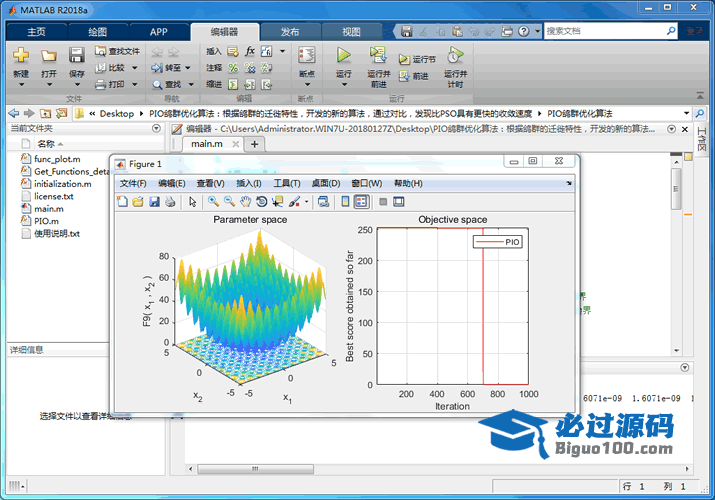Click the Edit Plot arrow pointer in Figure 1
This screenshot has height=500, width=715.
(192, 201)
